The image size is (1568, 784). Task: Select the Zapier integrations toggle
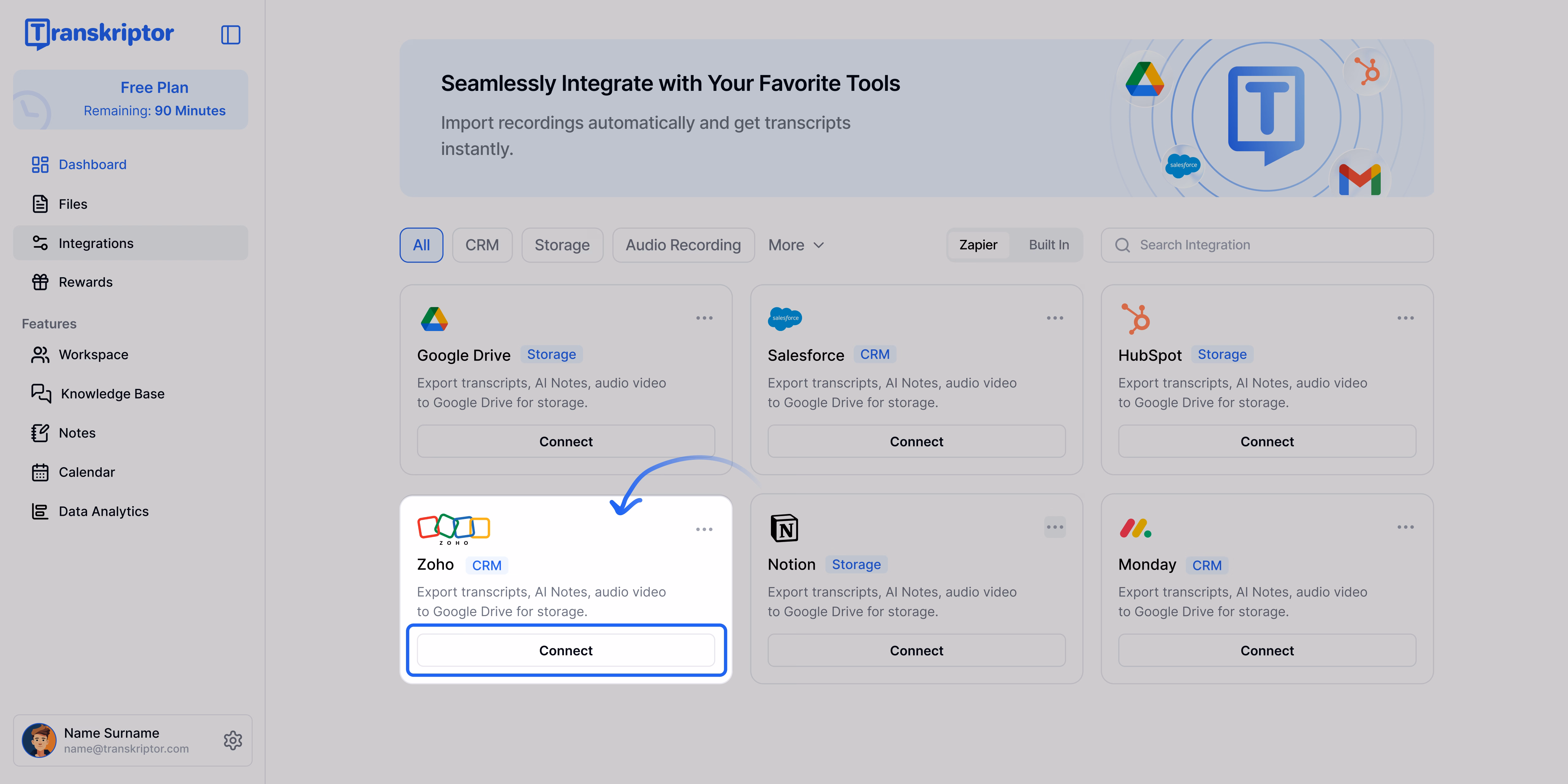click(978, 245)
